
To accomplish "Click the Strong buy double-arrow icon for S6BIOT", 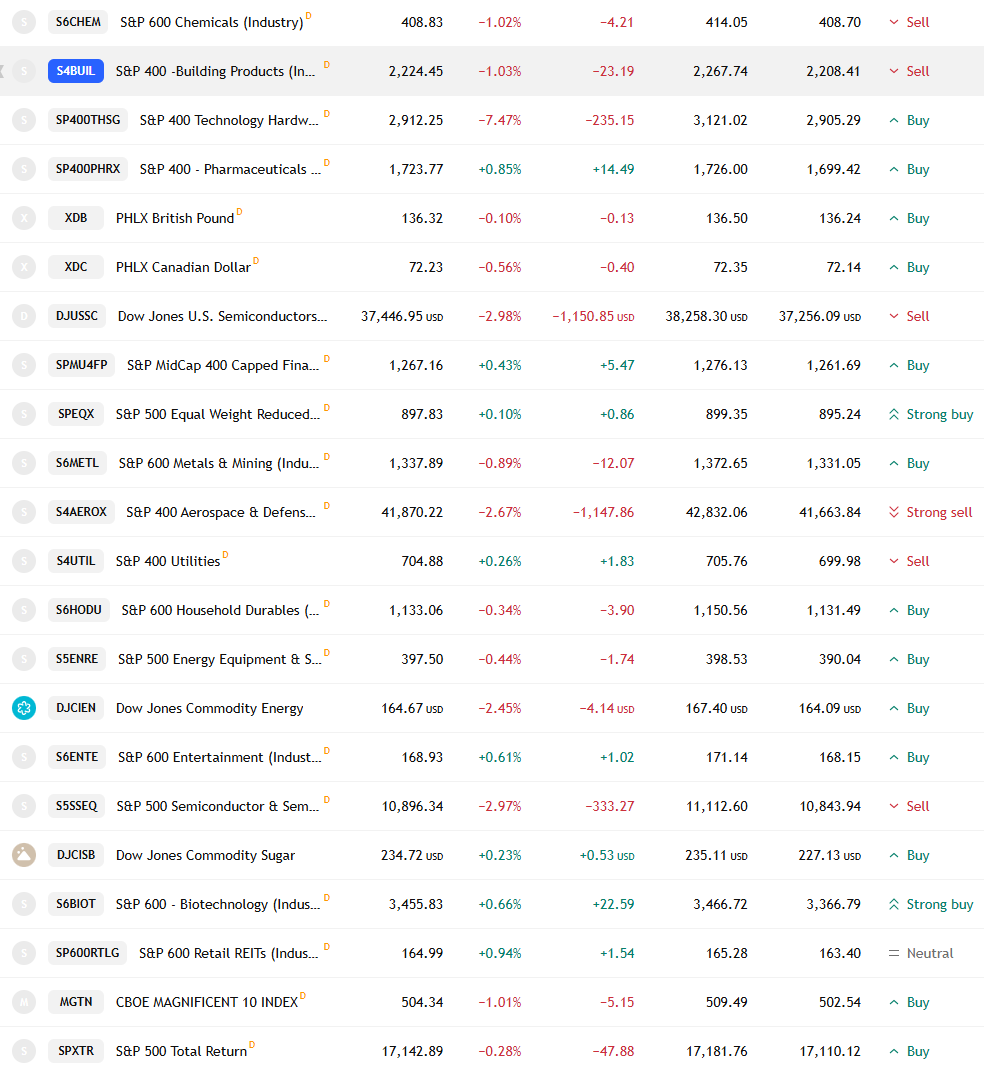I will click(x=894, y=904).
